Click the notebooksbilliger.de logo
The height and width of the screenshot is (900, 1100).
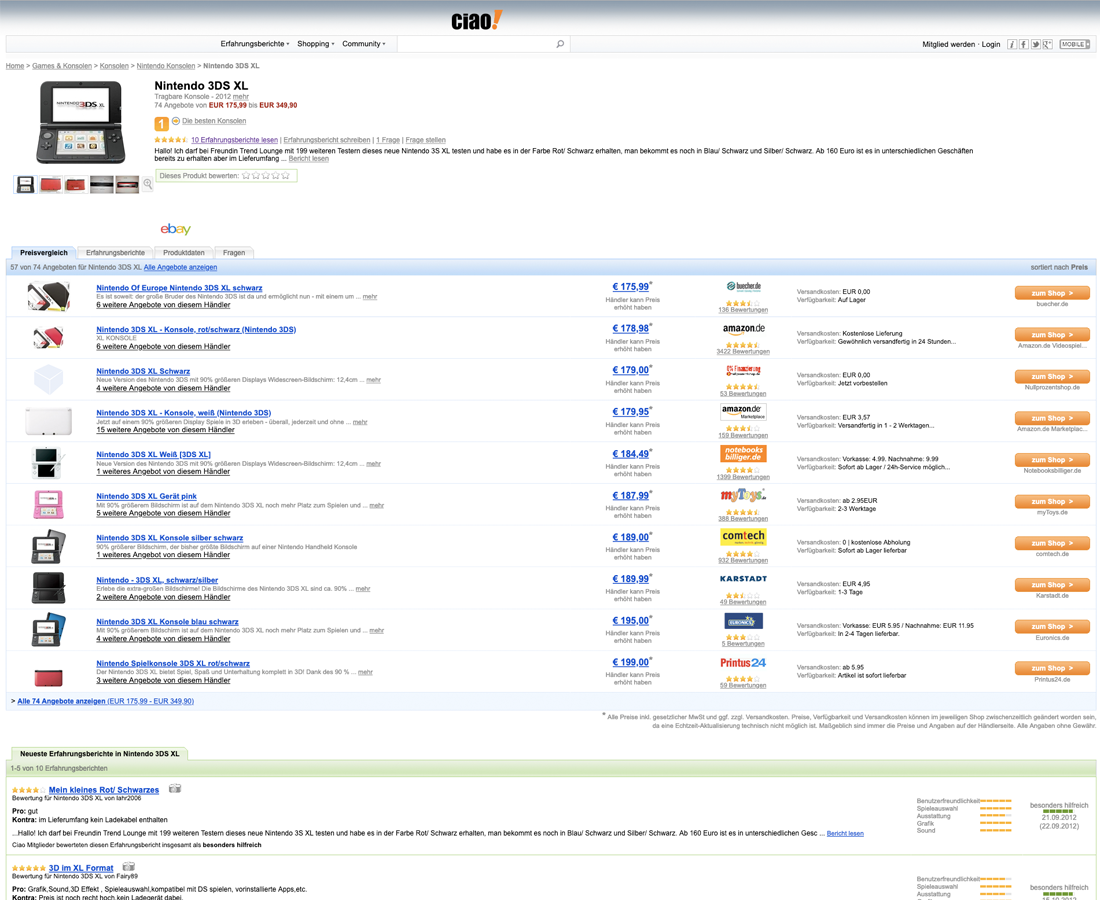pyautogui.click(x=744, y=453)
